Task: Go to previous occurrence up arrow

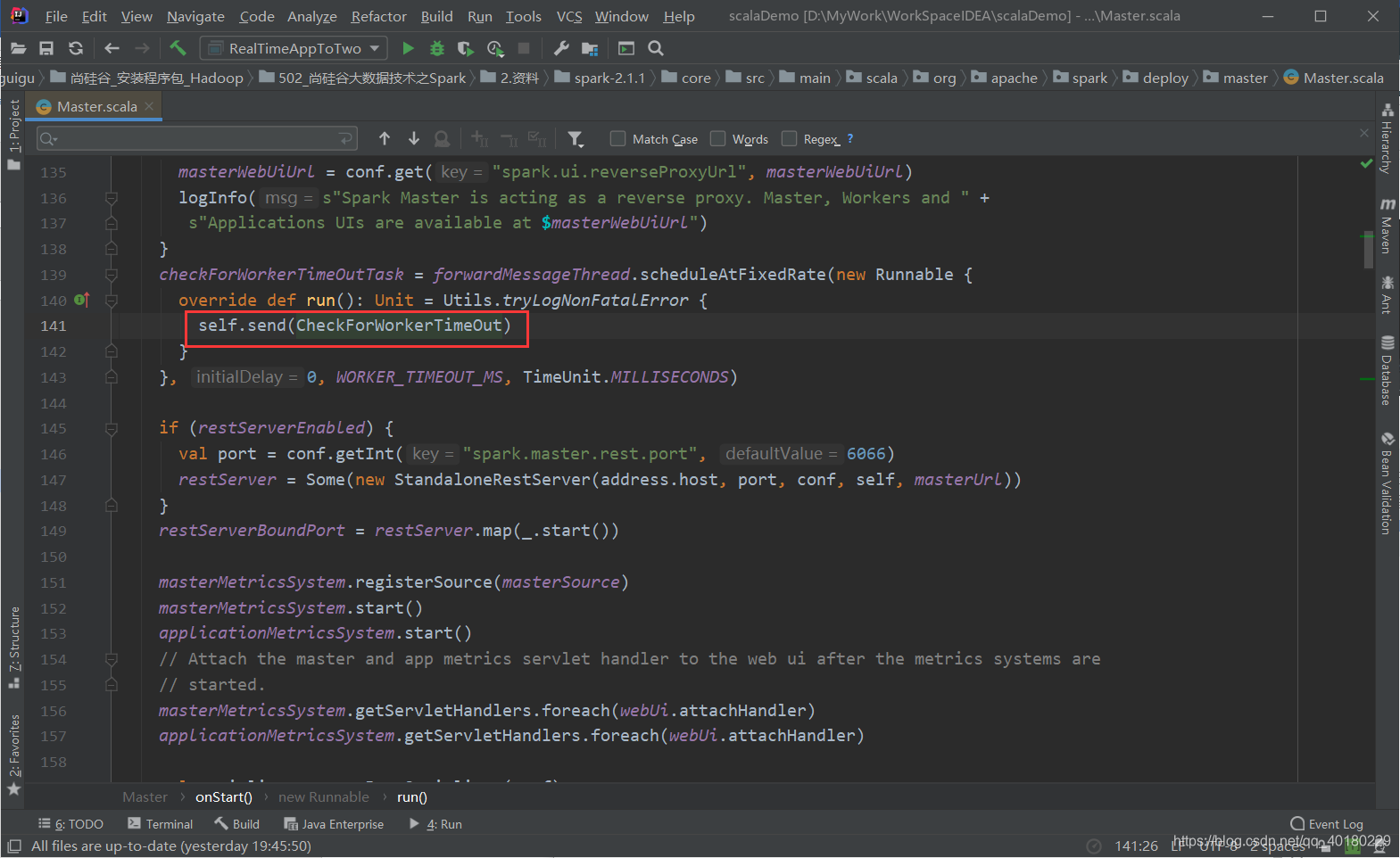Action: 385,138
